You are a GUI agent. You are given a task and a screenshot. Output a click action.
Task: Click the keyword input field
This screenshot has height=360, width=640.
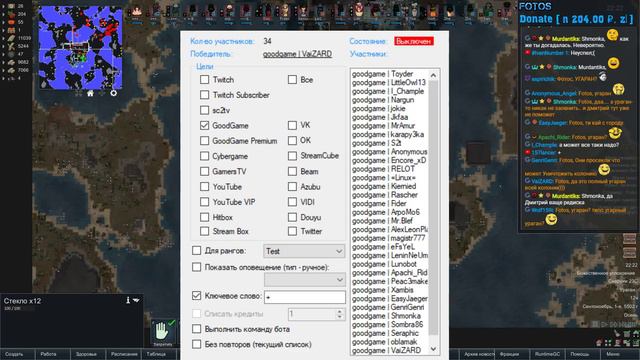304,297
